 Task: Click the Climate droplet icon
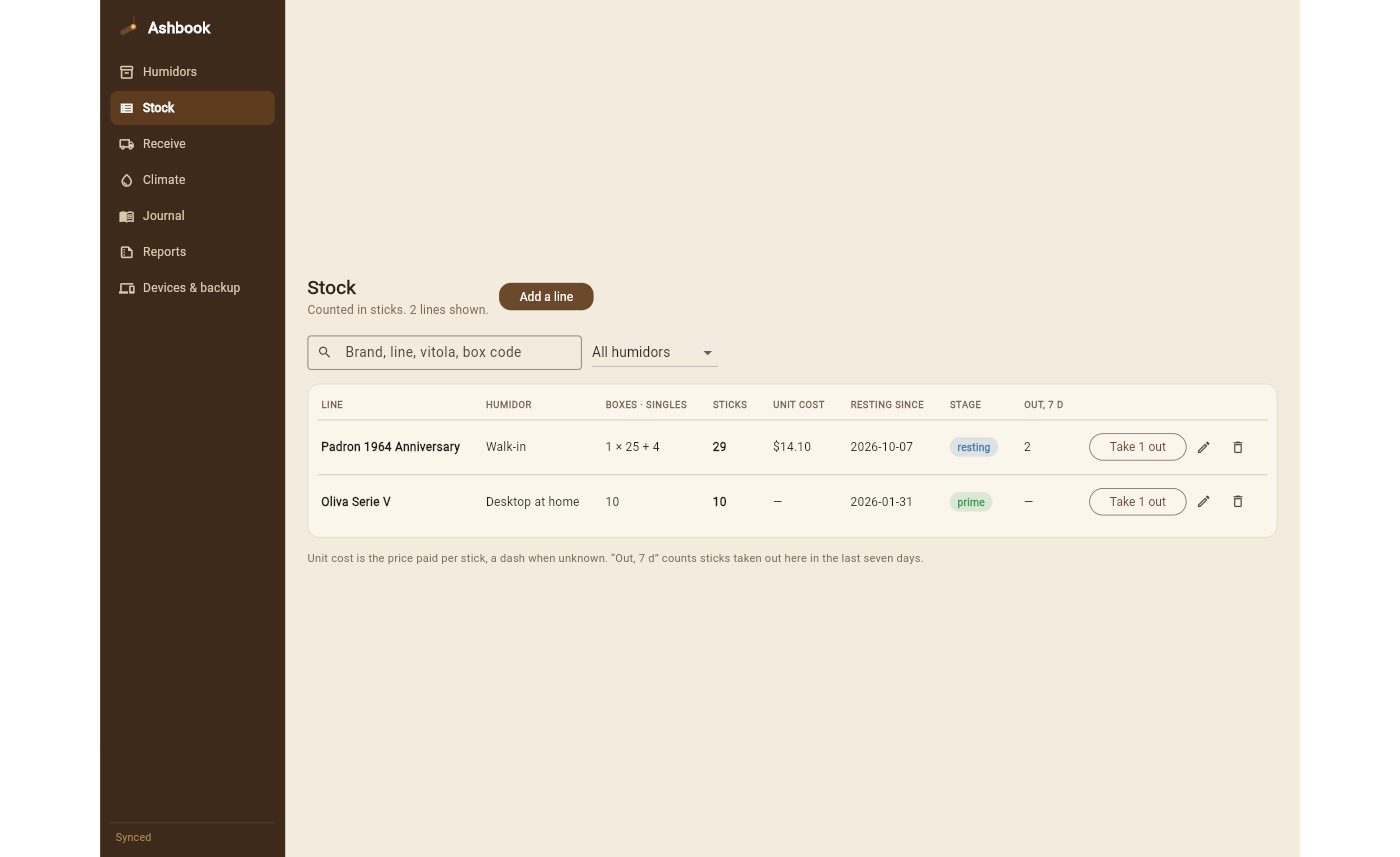pos(127,180)
